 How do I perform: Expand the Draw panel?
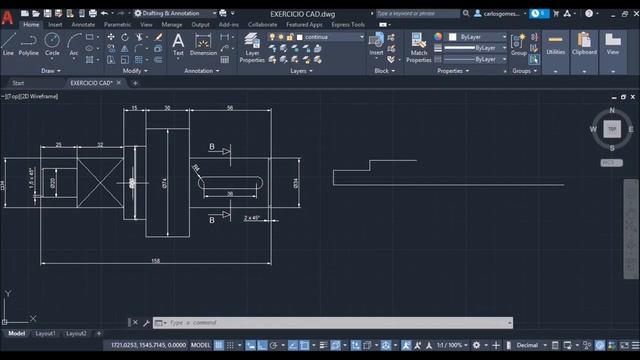pyautogui.click(x=51, y=71)
